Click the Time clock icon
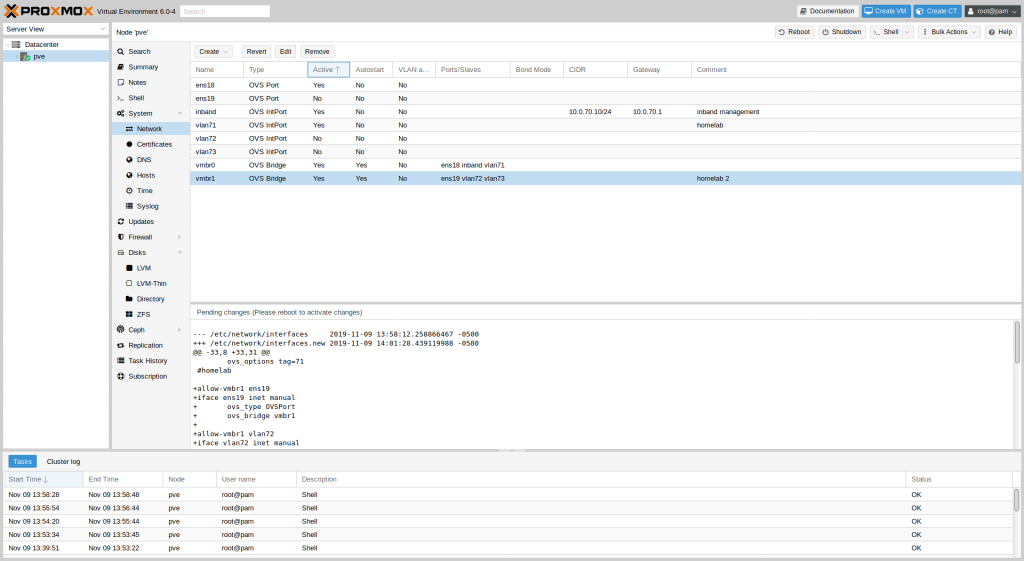1024x561 pixels. (129, 191)
